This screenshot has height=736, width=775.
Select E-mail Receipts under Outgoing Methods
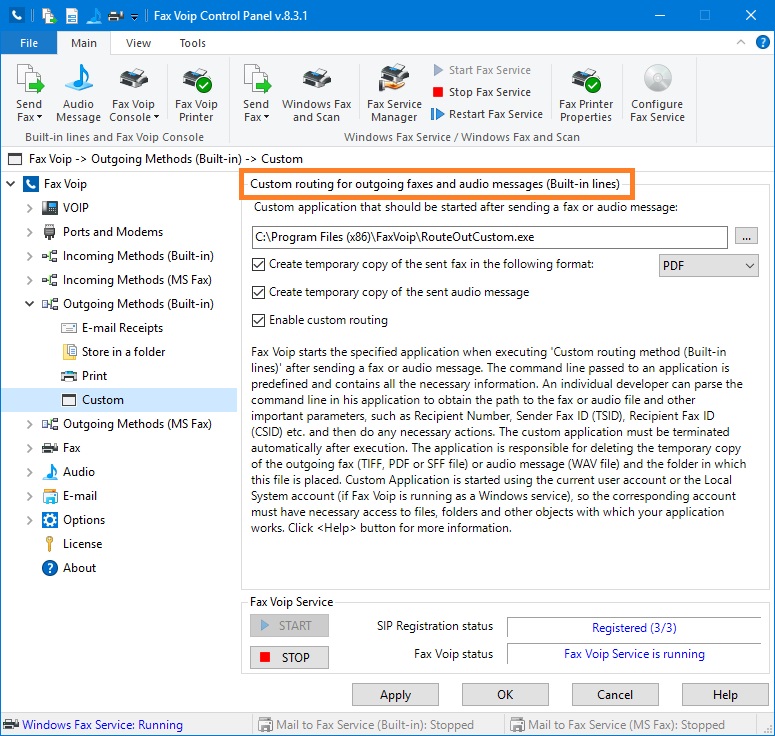coord(122,328)
